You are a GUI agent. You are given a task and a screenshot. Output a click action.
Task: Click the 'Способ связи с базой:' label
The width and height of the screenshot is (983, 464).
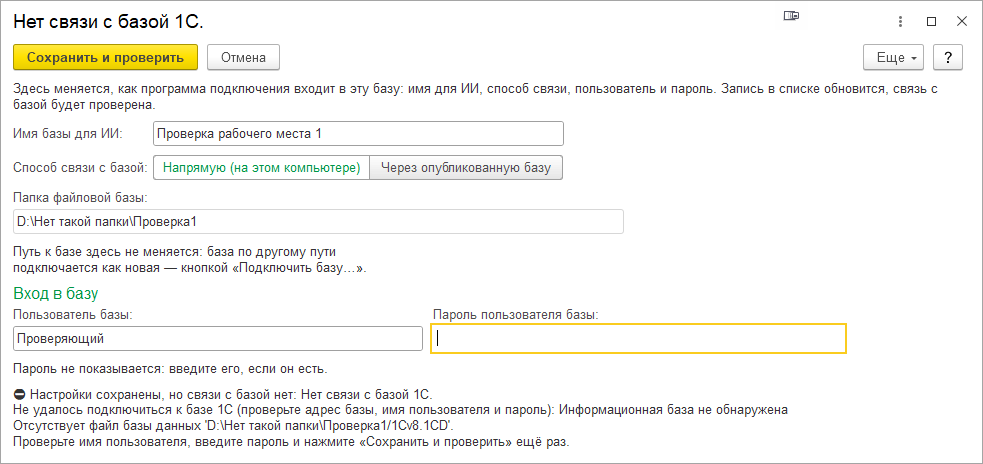(x=80, y=167)
